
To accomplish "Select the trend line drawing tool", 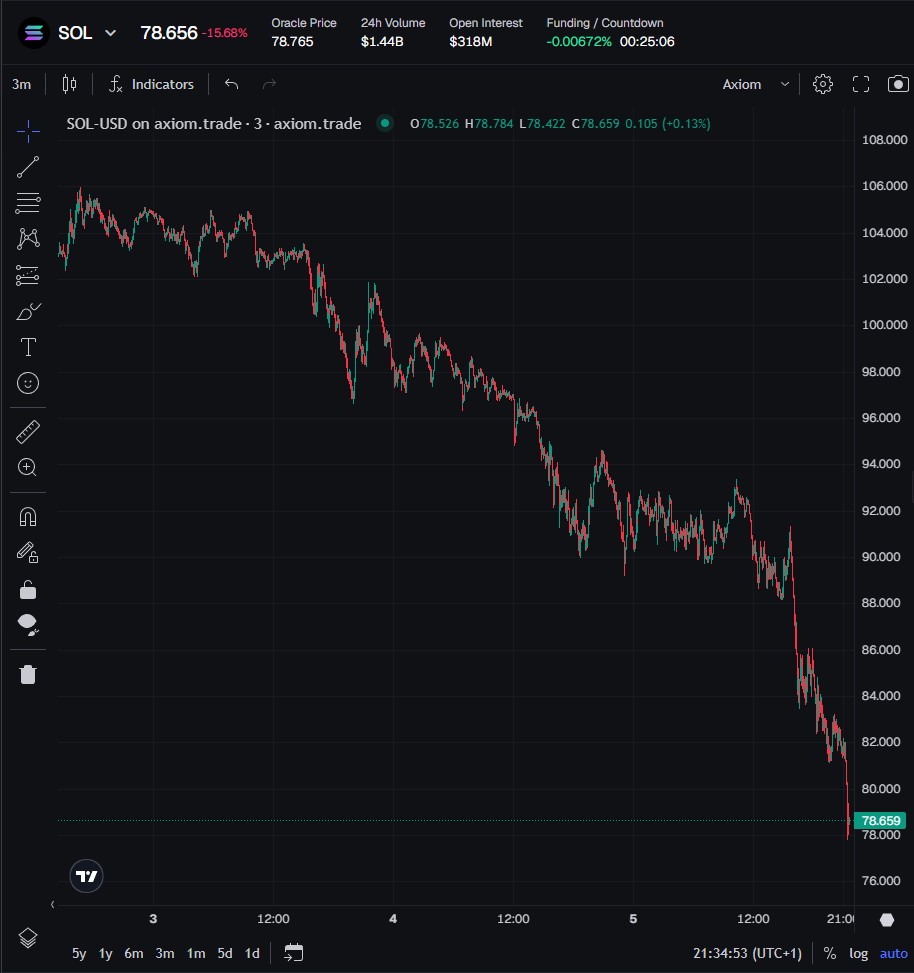I will coord(28,167).
